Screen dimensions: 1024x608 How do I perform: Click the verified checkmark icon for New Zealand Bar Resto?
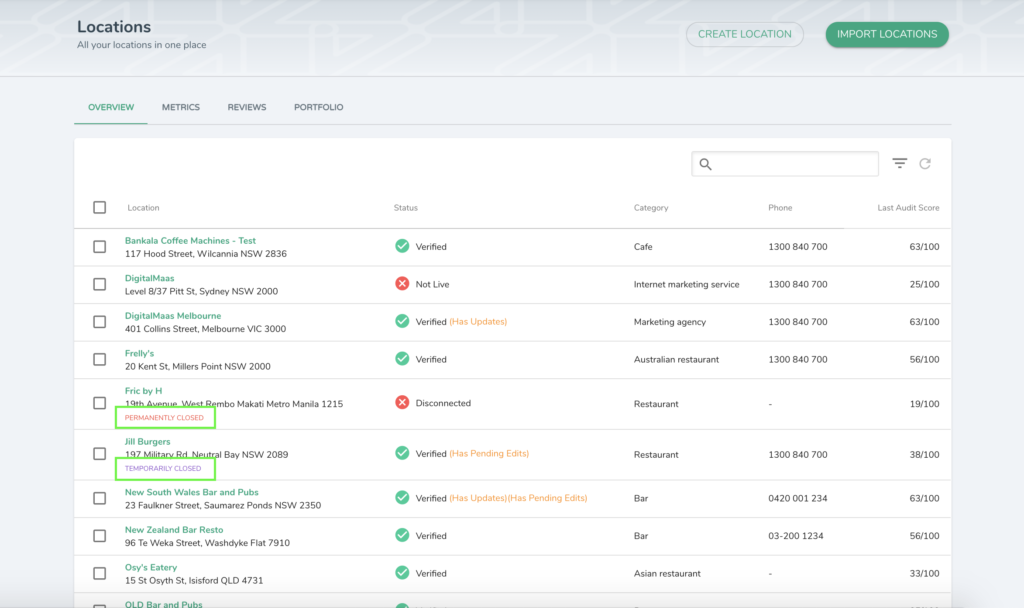click(x=402, y=535)
